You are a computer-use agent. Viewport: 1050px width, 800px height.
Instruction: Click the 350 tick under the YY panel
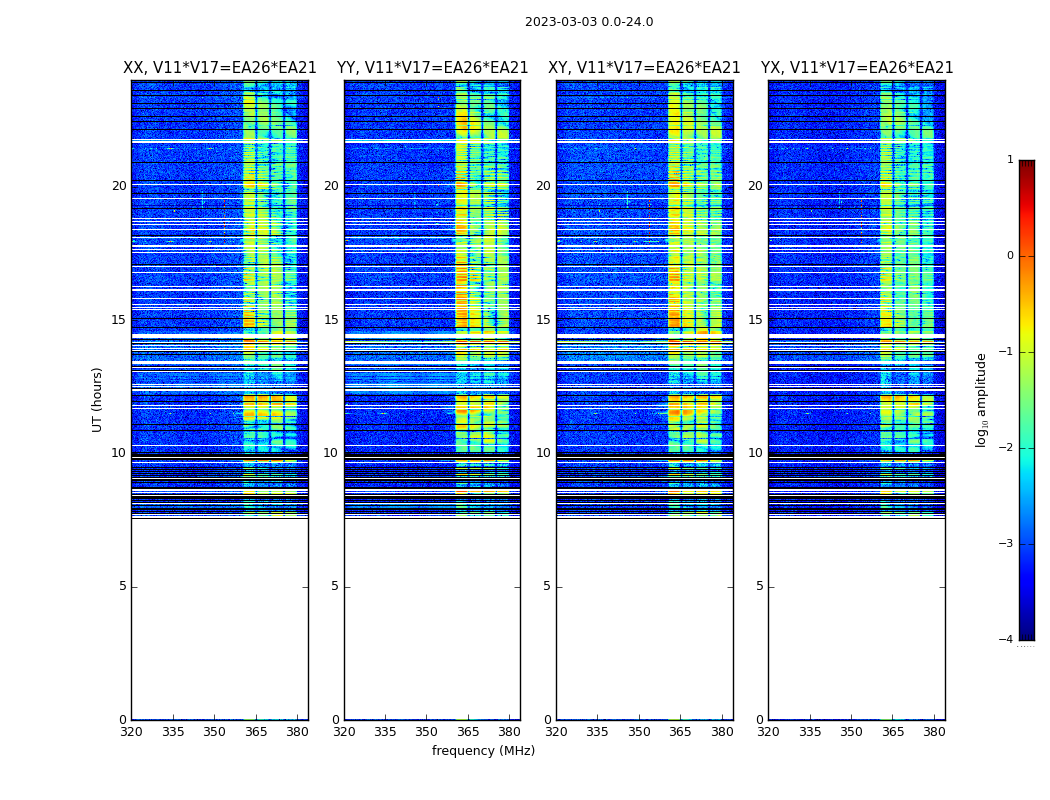click(x=427, y=731)
